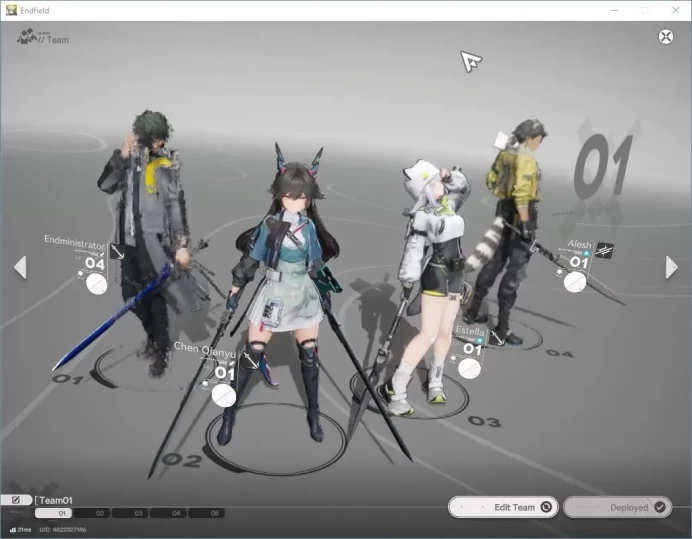Click Endministrator's round skill circle
The image size is (692, 539).
tap(97, 284)
